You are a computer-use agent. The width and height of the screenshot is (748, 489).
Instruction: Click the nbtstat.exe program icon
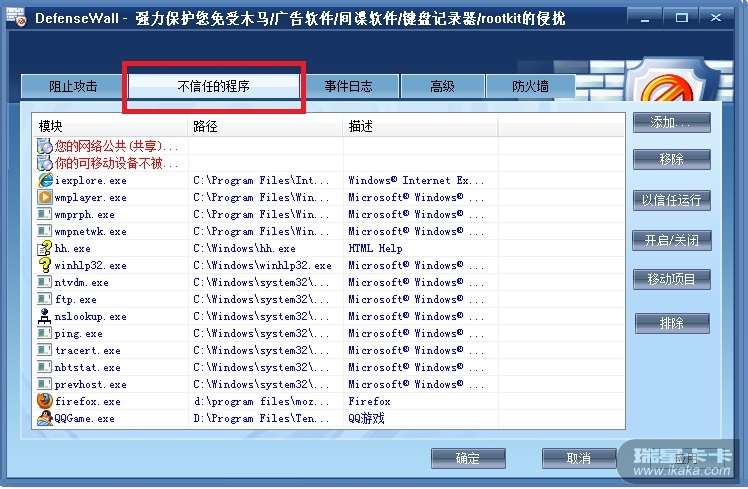[44, 367]
